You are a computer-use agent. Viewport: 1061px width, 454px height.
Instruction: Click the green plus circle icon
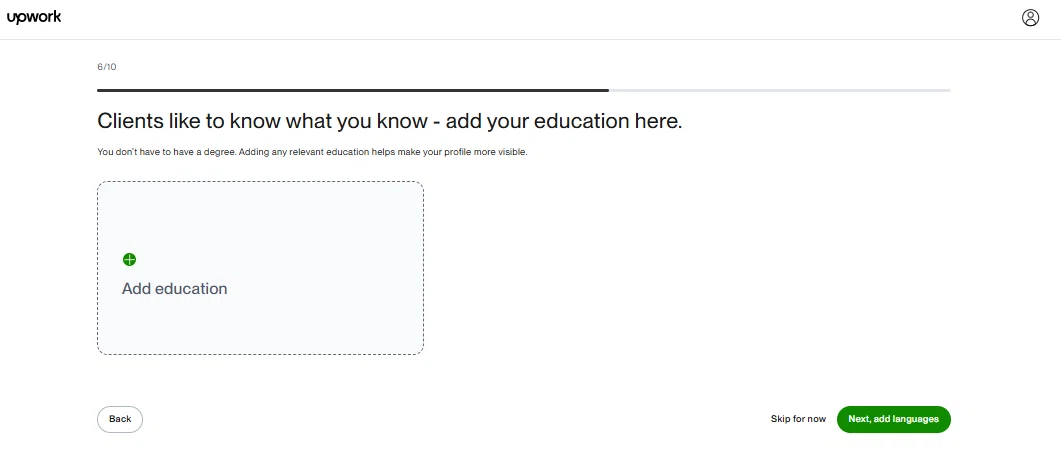129,260
